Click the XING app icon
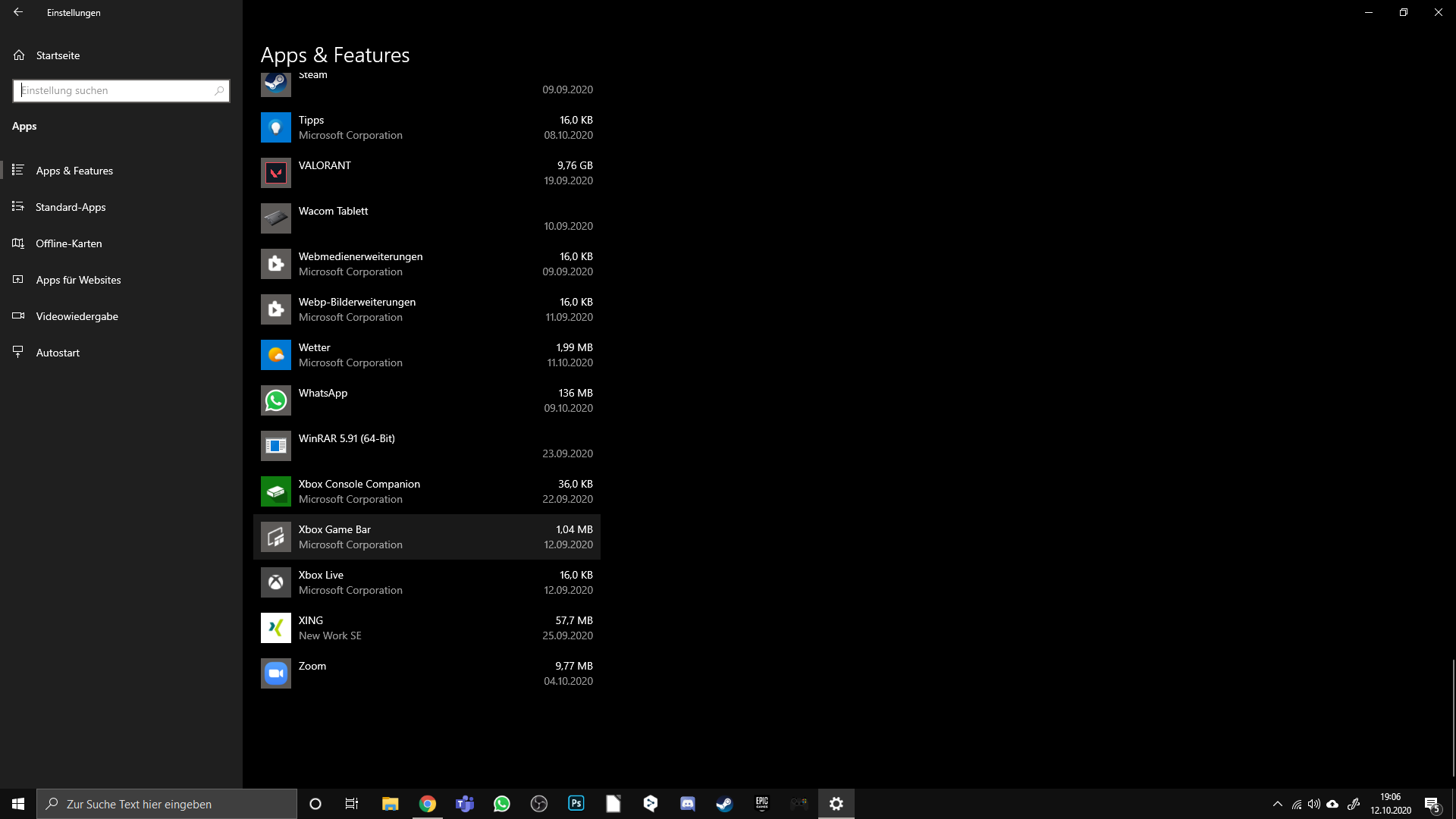This screenshot has height=819, width=1456. coord(275,628)
